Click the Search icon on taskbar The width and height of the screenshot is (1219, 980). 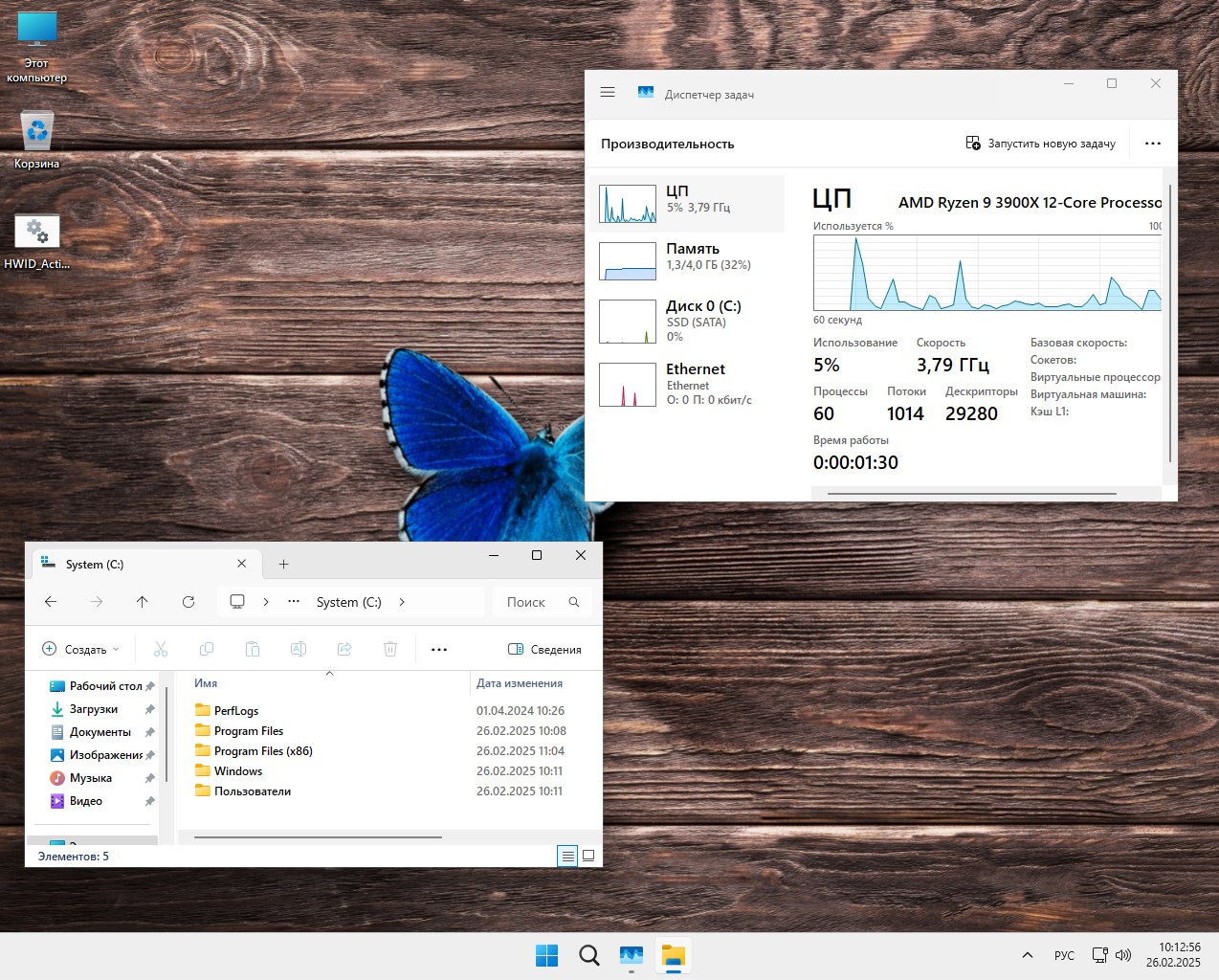(589, 955)
